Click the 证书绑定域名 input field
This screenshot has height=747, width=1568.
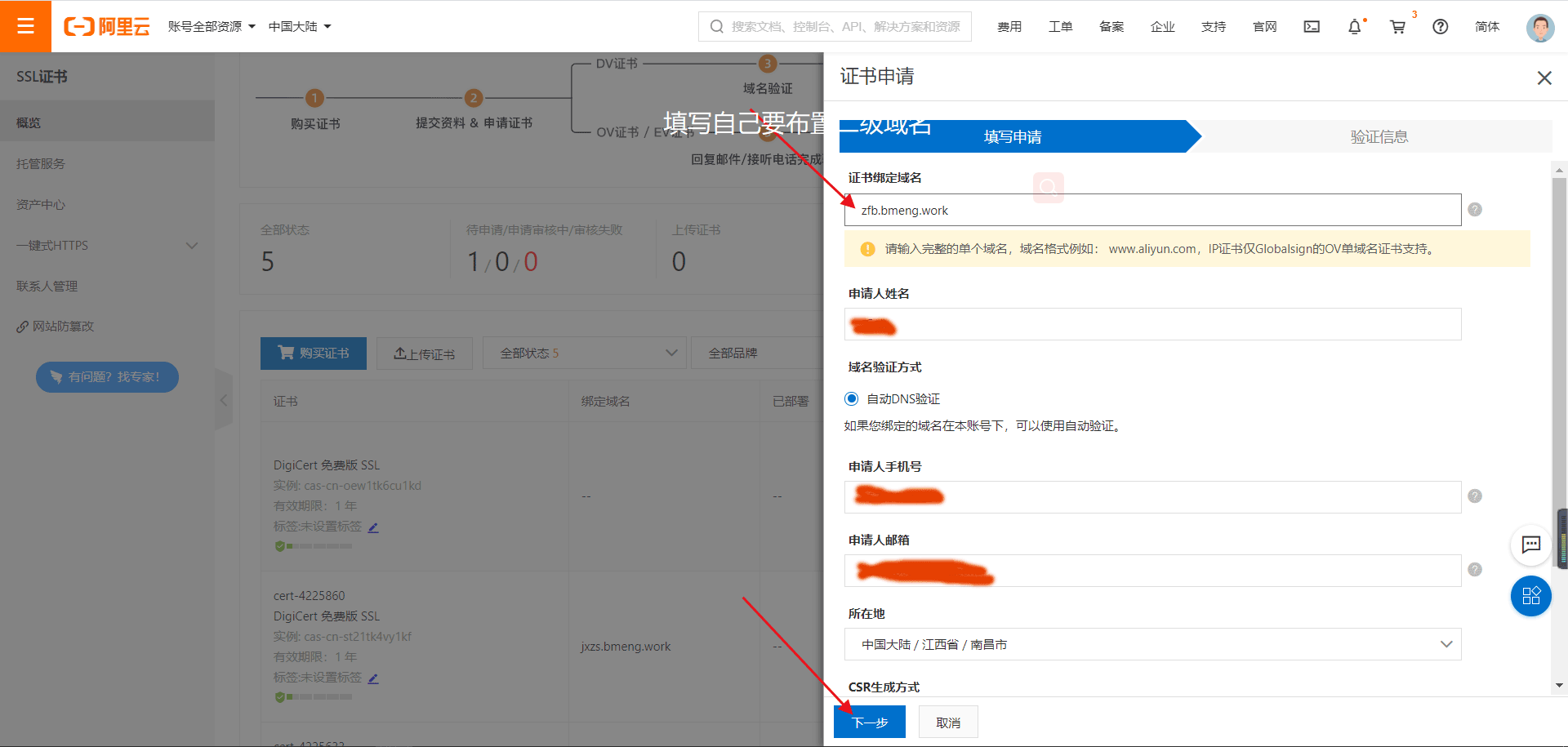1151,210
